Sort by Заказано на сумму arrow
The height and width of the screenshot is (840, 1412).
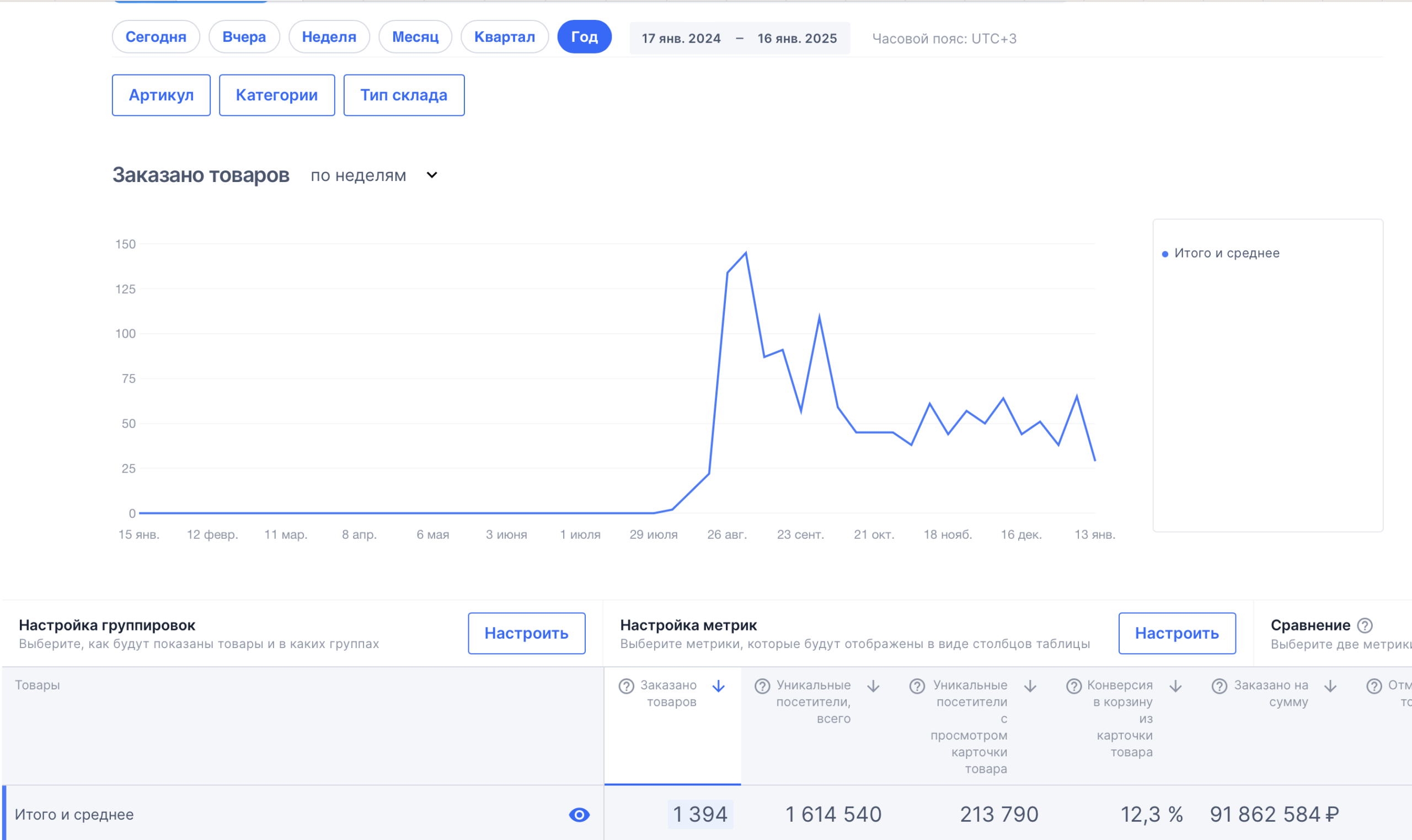pyautogui.click(x=1330, y=686)
